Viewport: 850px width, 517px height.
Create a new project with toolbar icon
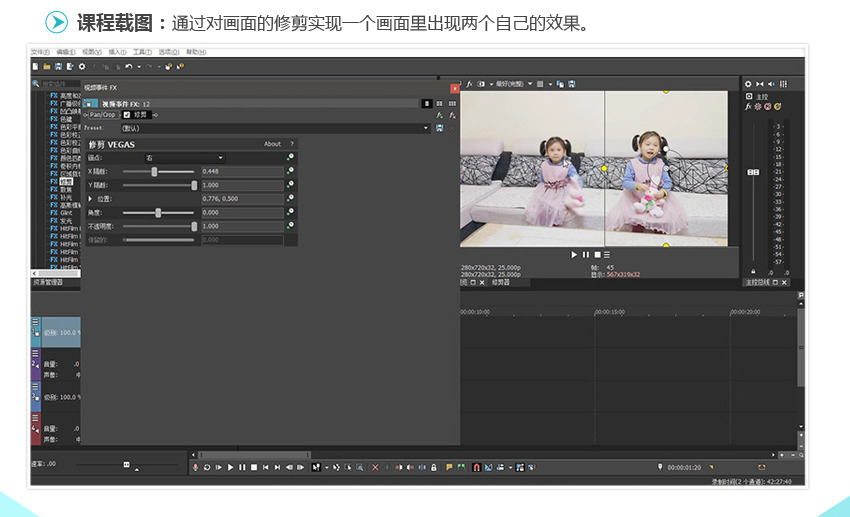[x=35, y=67]
